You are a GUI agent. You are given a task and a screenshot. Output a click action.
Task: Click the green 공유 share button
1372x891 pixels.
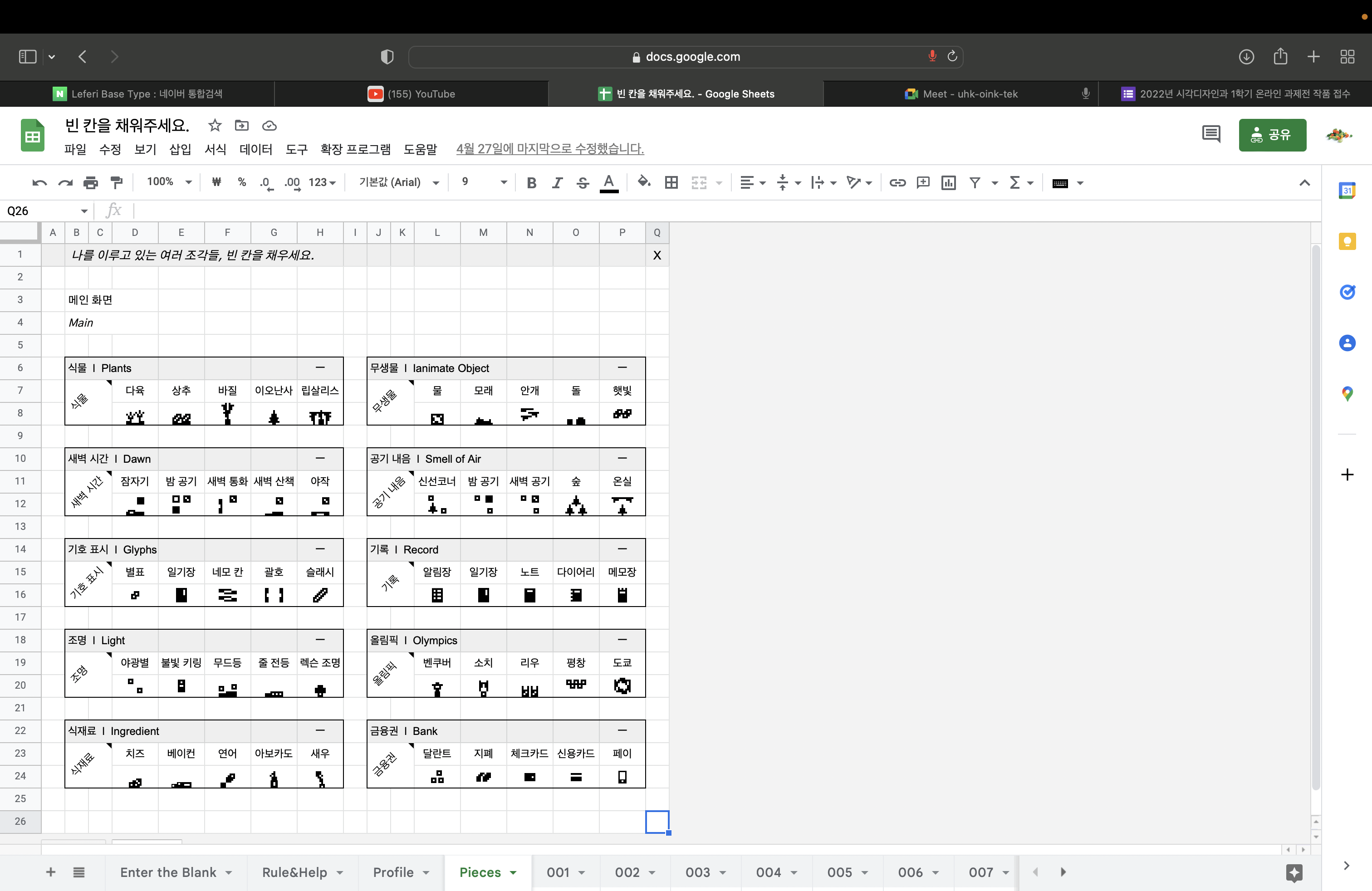(x=1272, y=135)
